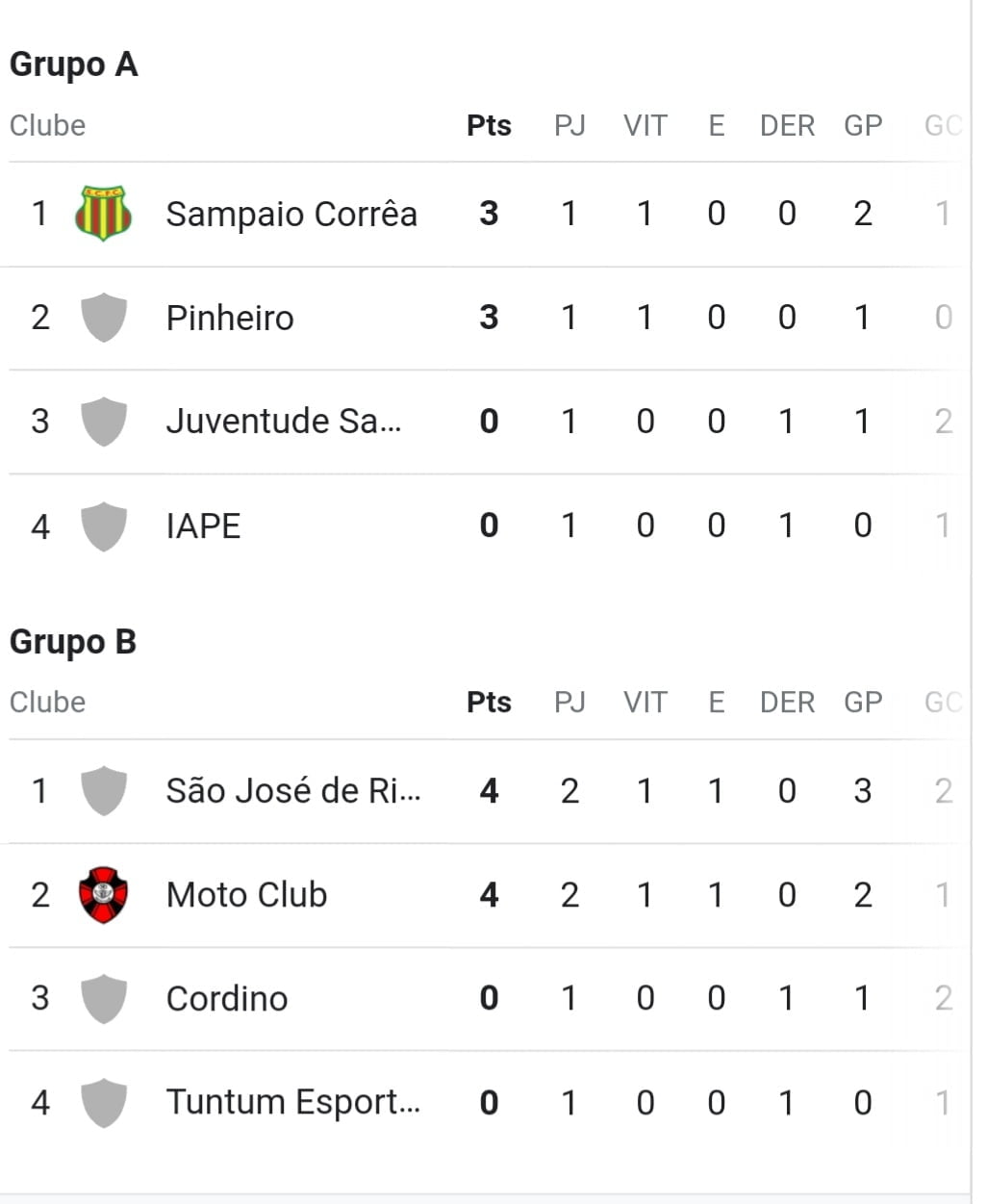The height and width of the screenshot is (1204, 986).
Task: Click the Grupo B heading
Action: tap(73, 642)
